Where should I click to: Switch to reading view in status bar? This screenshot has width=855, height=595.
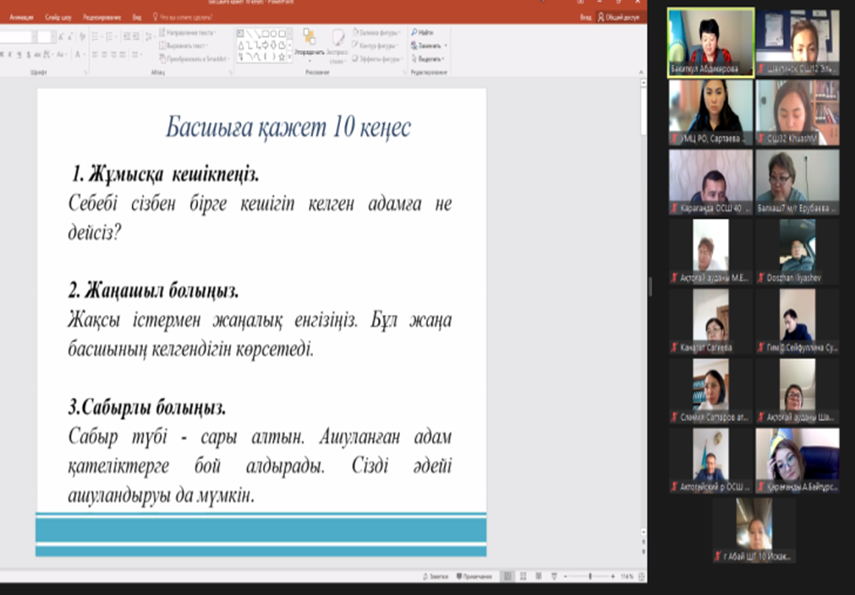click(537, 577)
